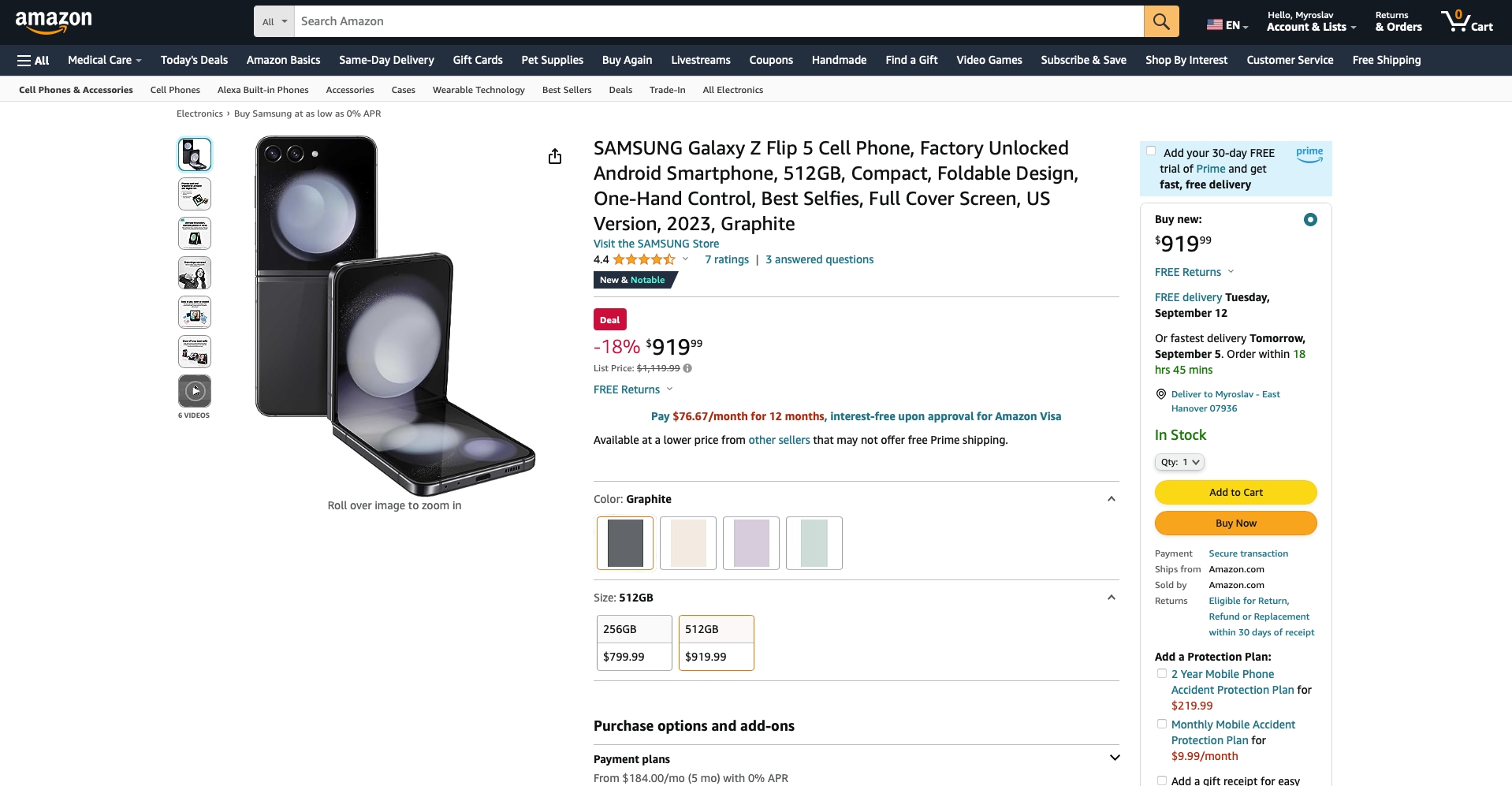The height and width of the screenshot is (786, 1512).
Task: Go to Best Sellers subcategory tab
Action: (566, 90)
